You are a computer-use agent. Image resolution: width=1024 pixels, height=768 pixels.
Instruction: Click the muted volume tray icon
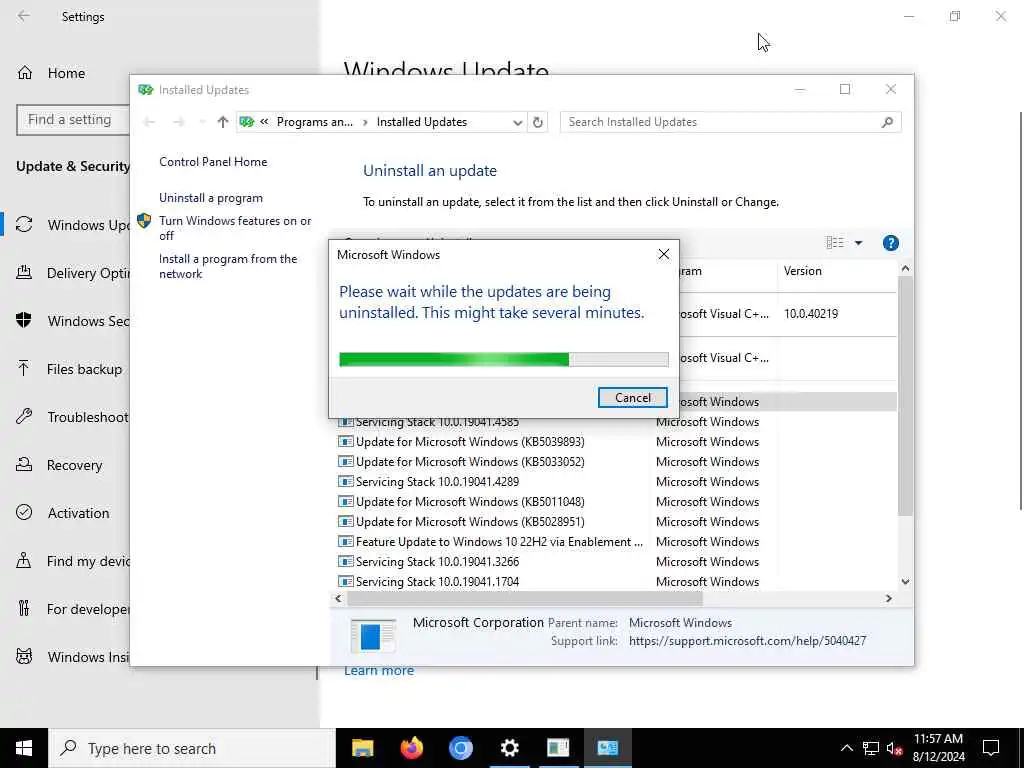coord(895,748)
